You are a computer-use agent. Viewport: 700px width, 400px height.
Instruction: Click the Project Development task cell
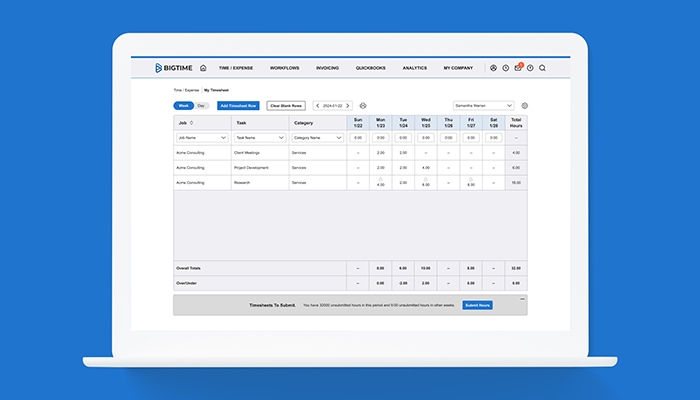click(x=260, y=168)
